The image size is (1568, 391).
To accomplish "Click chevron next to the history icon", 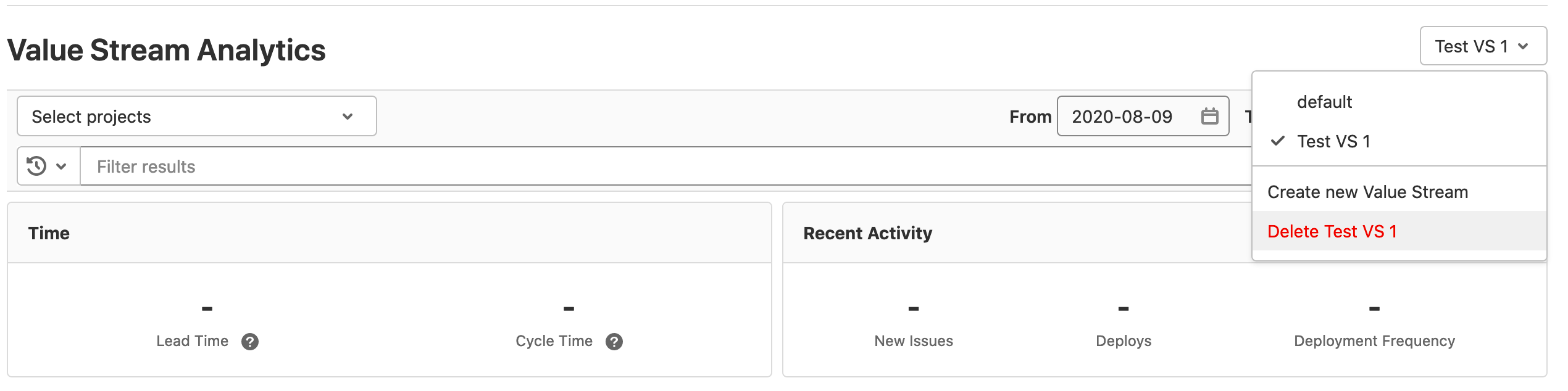I will coord(61,167).
